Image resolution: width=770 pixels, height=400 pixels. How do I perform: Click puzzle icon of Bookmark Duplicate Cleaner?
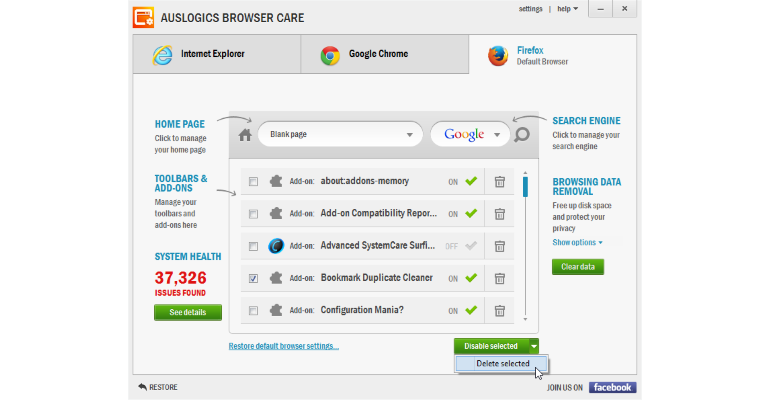[276, 278]
